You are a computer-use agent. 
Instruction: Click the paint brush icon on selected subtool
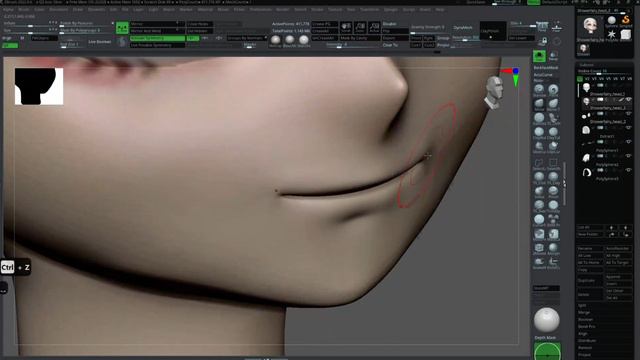click(x=621, y=99)
